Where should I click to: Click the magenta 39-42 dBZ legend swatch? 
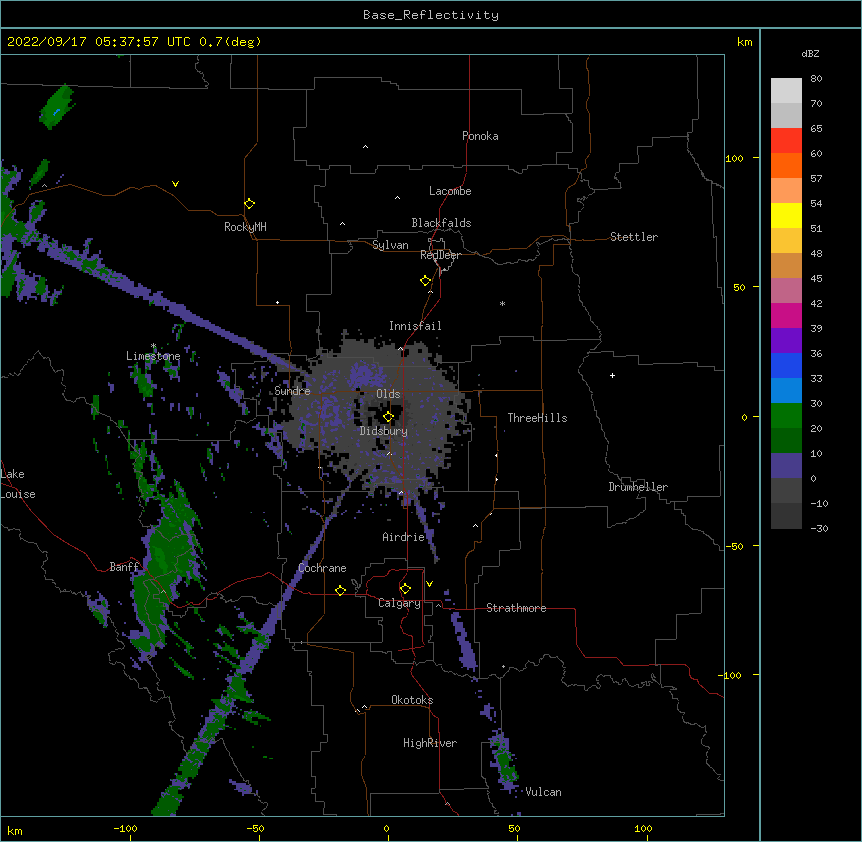point(786,315)
